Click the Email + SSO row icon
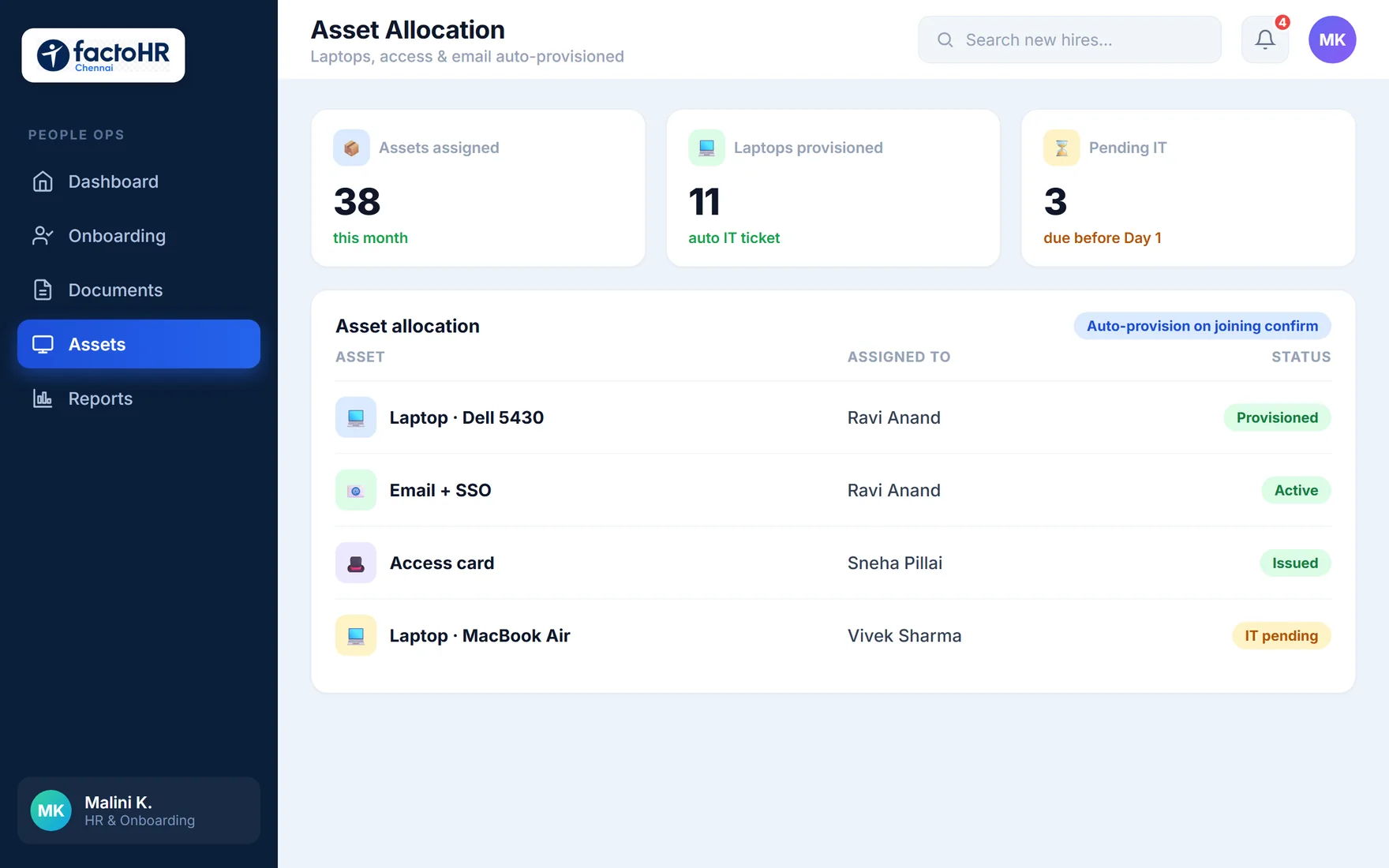The width and height of the screenshot is (1389, 868). click(356, 490)
